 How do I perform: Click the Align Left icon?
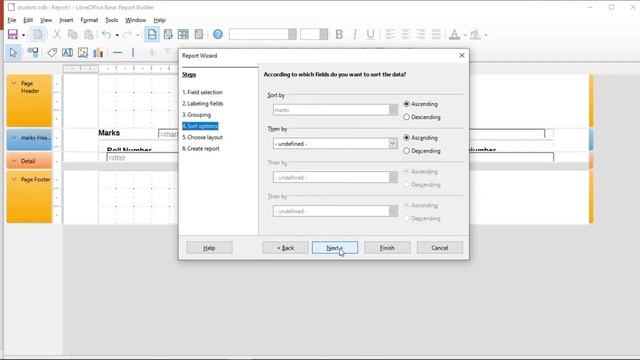[390, 35]
